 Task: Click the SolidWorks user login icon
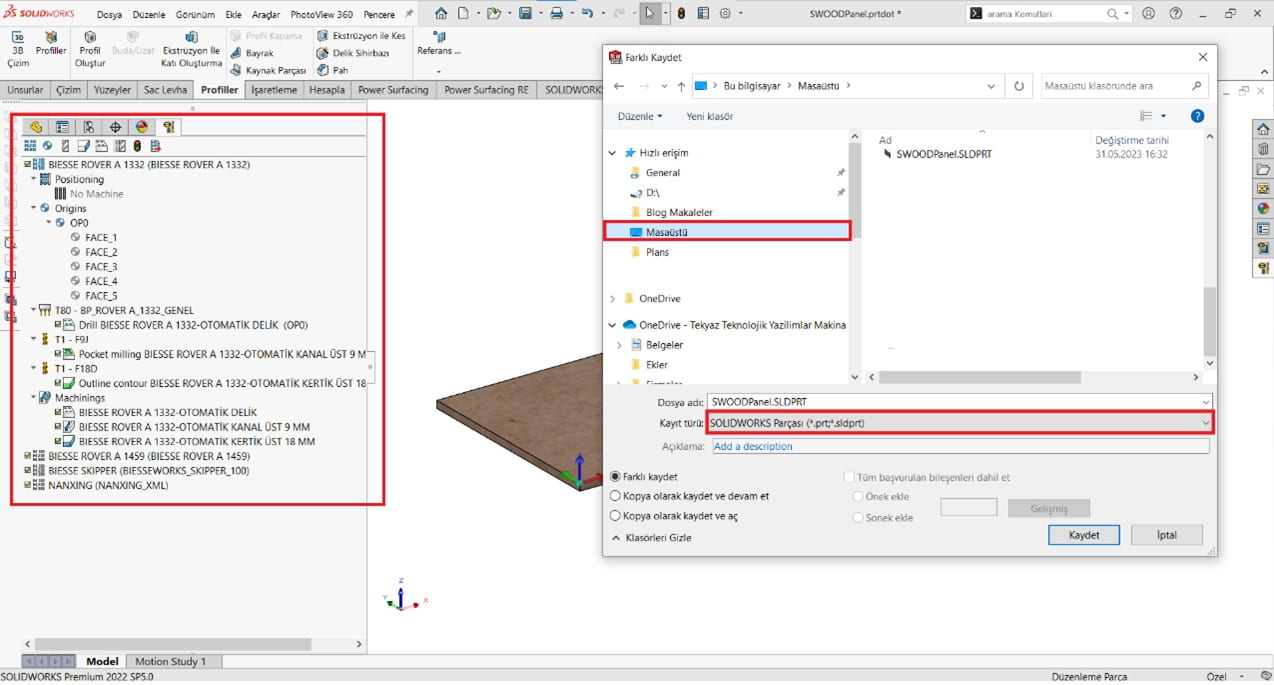(x=1148, y=14)
